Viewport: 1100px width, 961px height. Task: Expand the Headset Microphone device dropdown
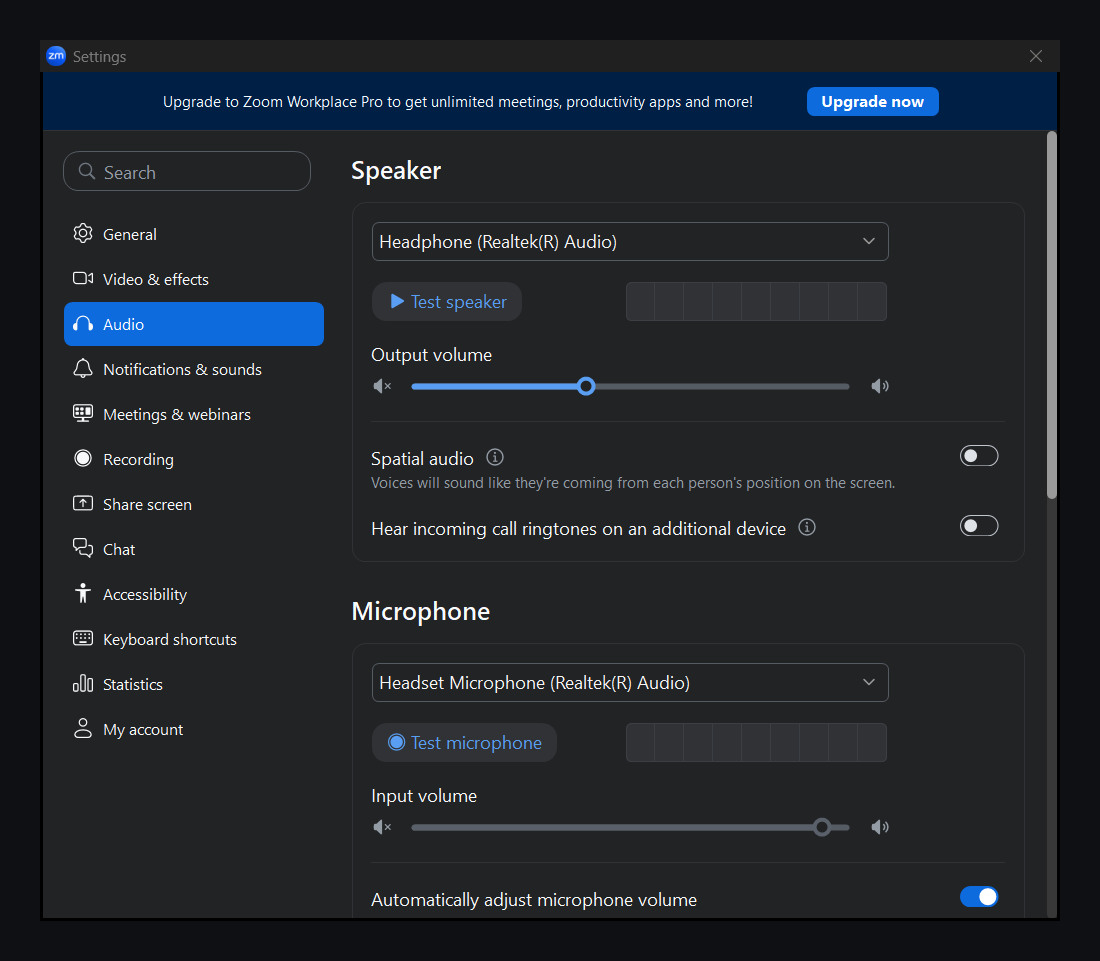[x=630, y=683]
